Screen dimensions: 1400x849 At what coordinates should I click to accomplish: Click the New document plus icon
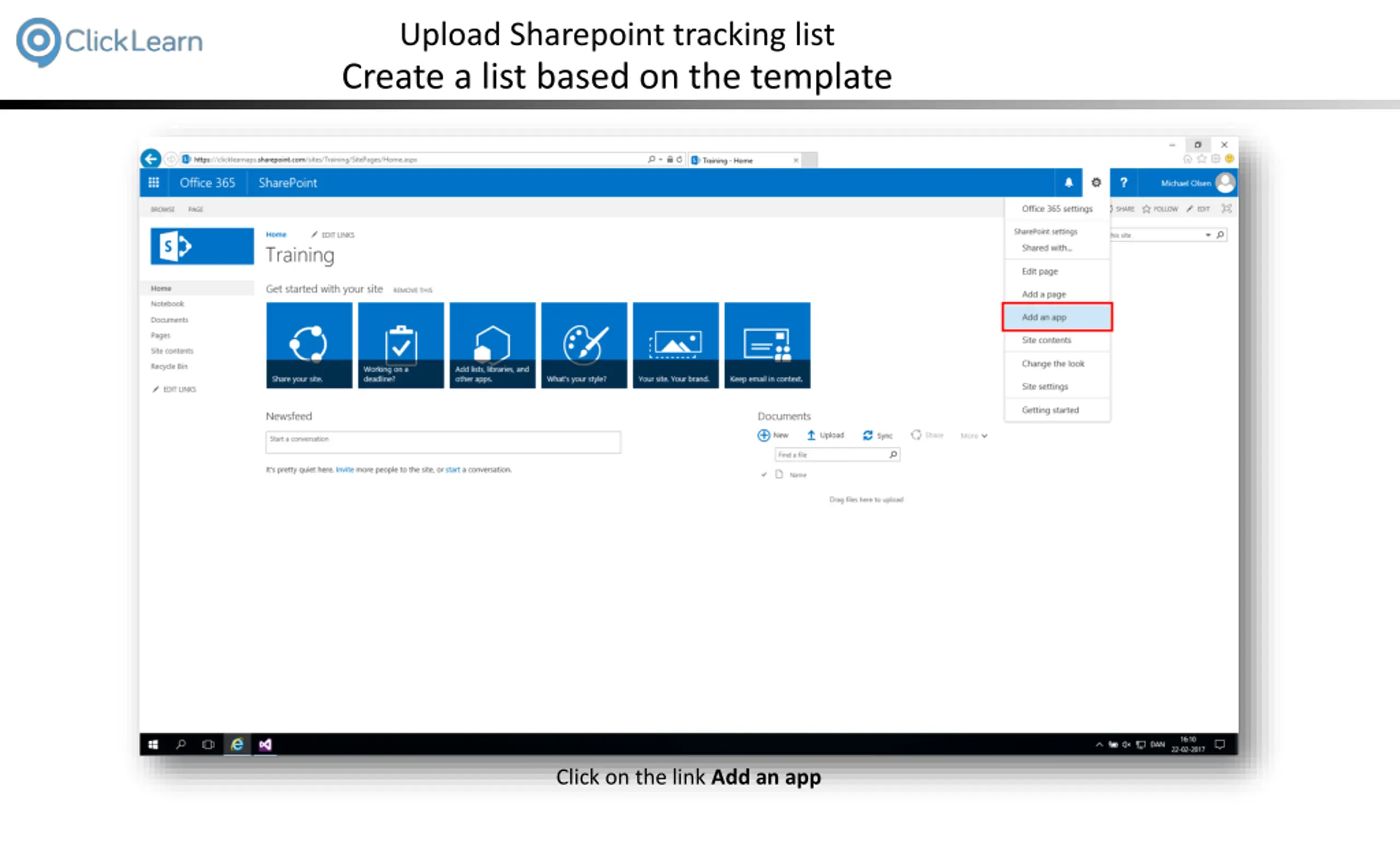tap(763, 436)
